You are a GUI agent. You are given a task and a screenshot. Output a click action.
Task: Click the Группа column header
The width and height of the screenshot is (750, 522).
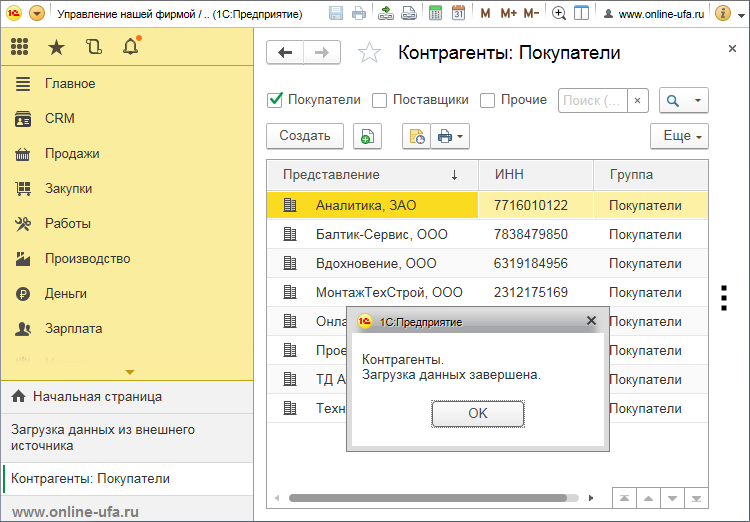tap(651, 175)
